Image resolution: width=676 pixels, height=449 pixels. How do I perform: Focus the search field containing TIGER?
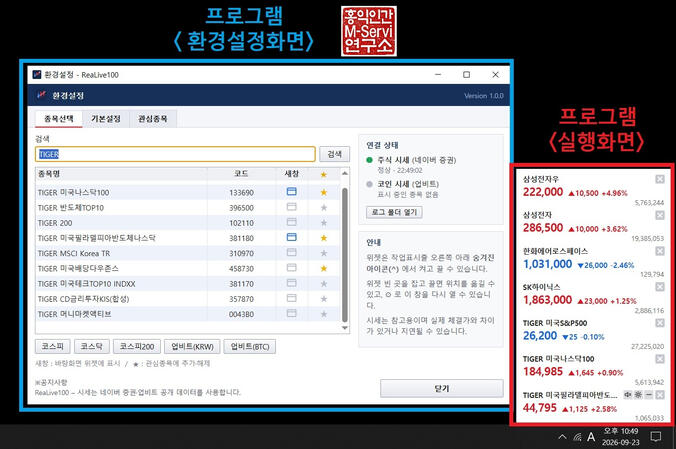[175, 154]
